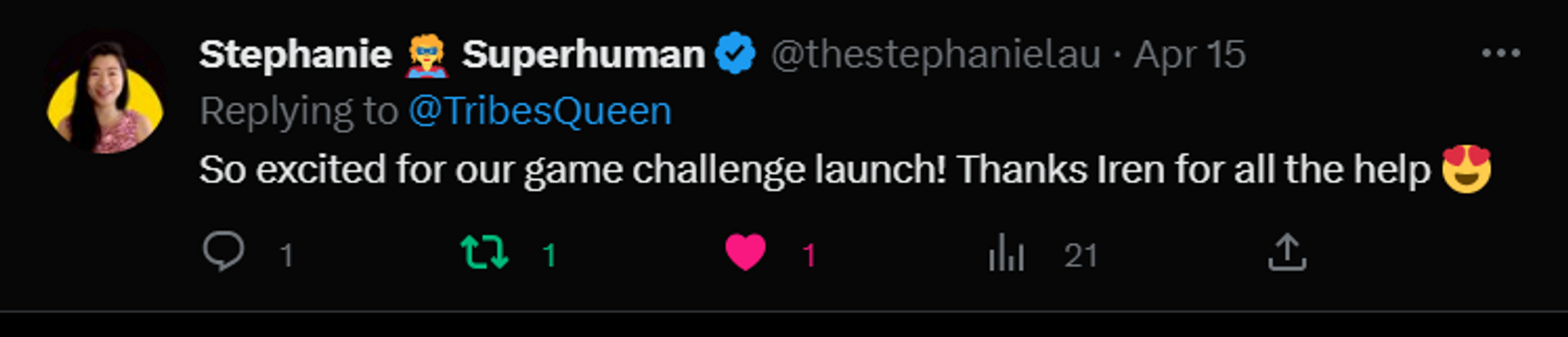Click the "Replying to" gray text
Screen dimensions: 1568x337
point(299,111)
